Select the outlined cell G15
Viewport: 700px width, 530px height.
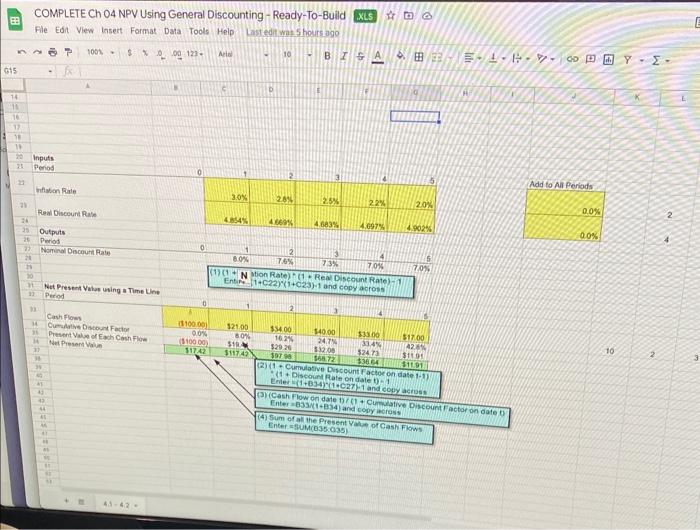coord(415,117)
